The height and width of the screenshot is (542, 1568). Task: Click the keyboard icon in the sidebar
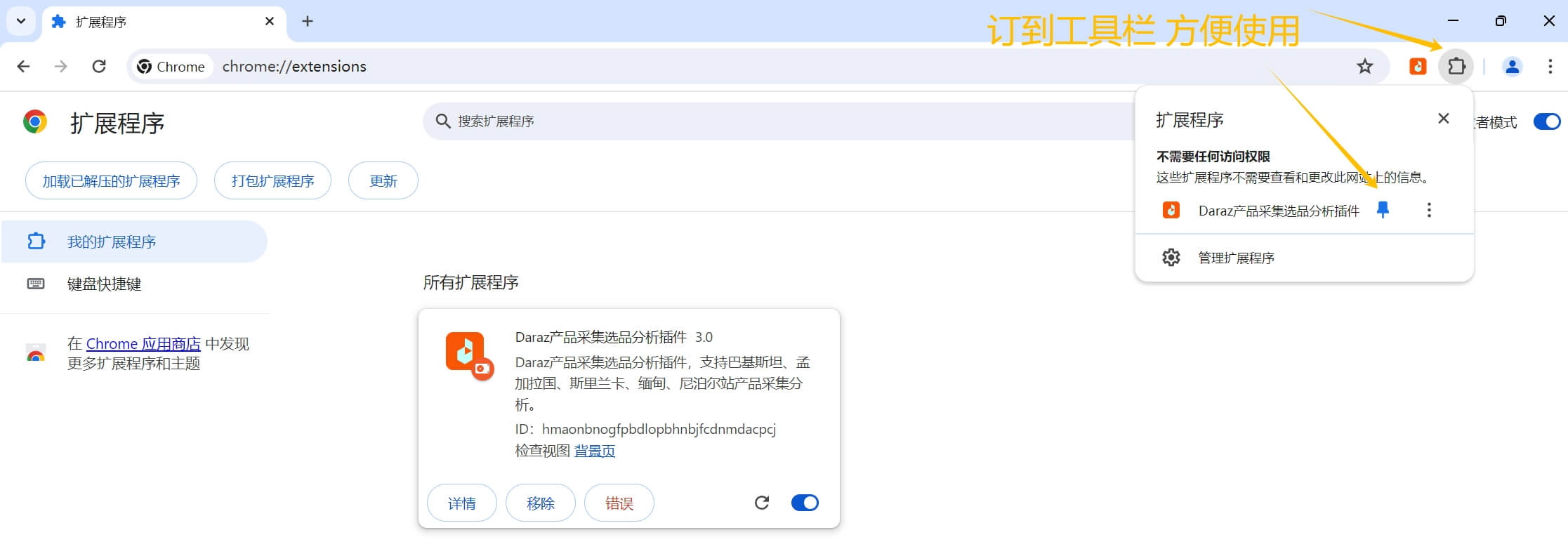point(36,284)
